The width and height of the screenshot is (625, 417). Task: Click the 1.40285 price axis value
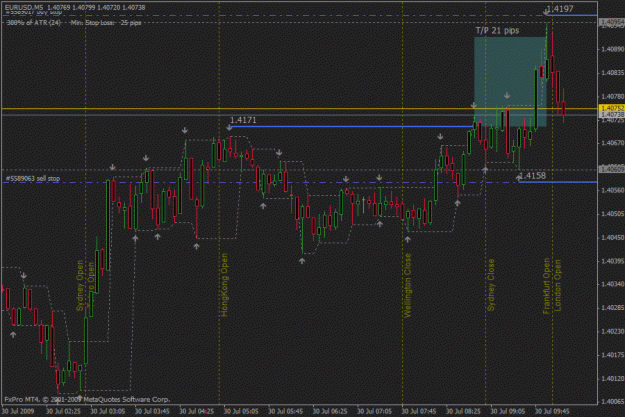pos(613,307)
